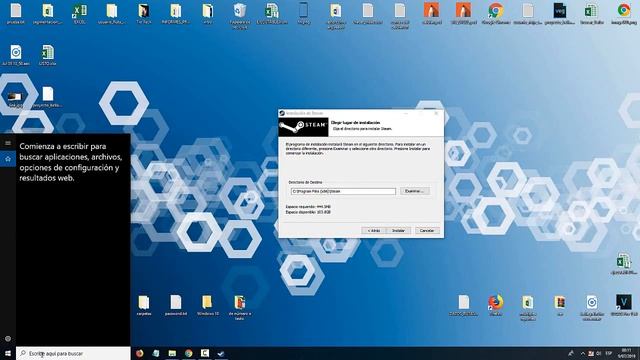
Task: Open Google Chrome from the taskbar
Action: pyautogui.click(x=188, y=353)
